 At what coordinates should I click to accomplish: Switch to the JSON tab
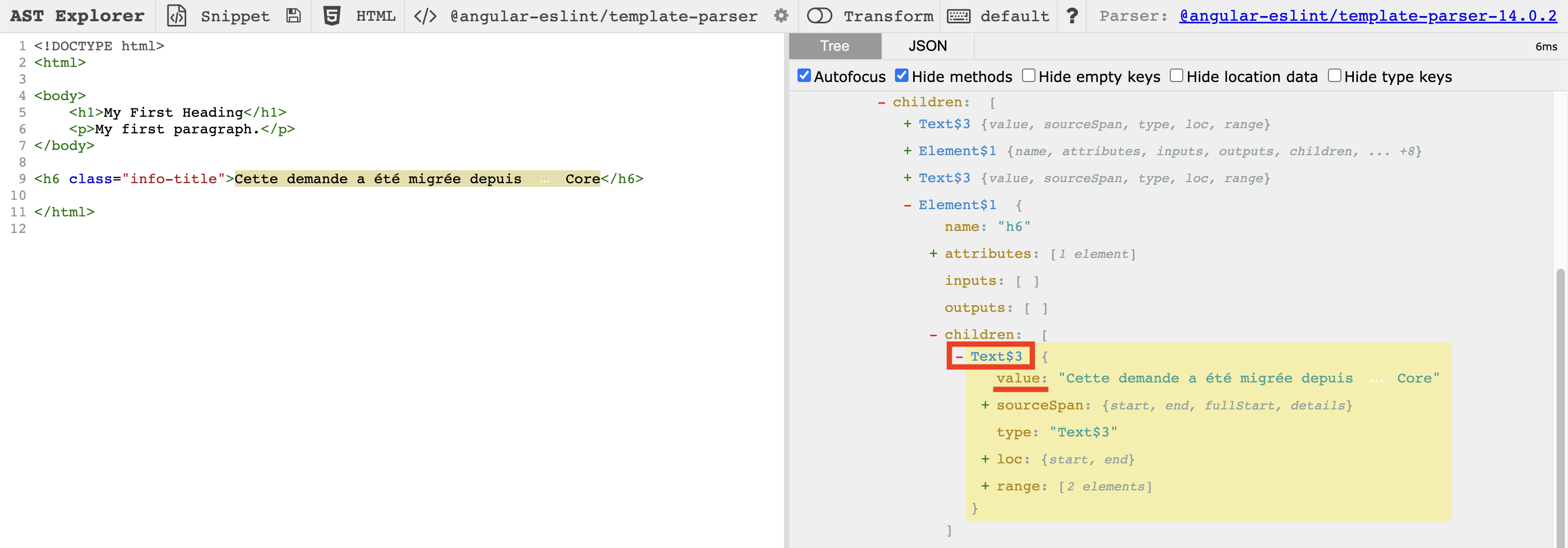928,46
